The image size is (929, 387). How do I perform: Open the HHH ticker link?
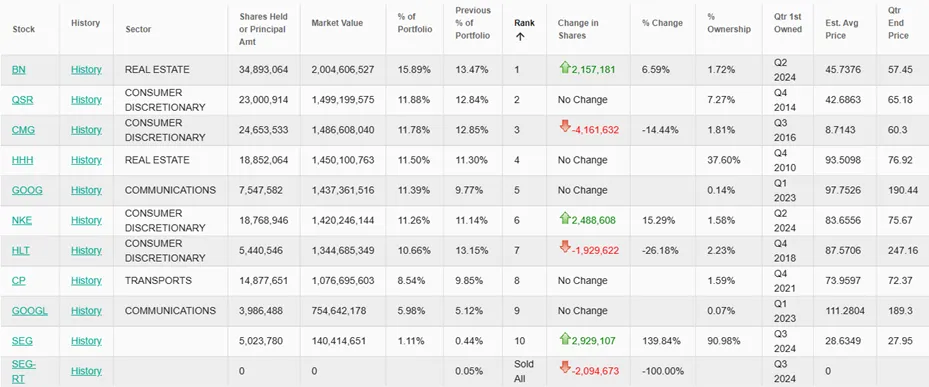(x=23, y=160)
